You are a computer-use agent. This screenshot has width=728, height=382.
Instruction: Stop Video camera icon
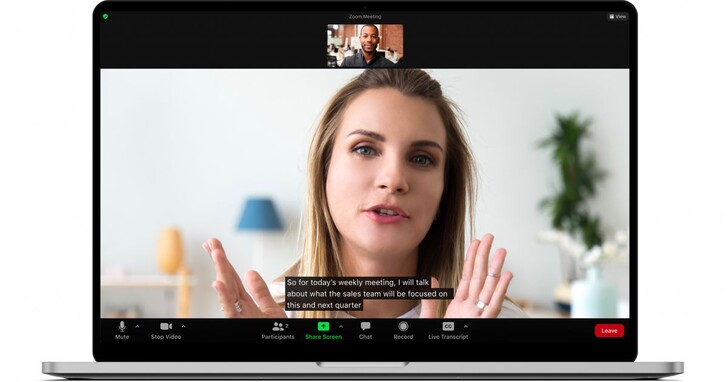click(x=166, y=326)
